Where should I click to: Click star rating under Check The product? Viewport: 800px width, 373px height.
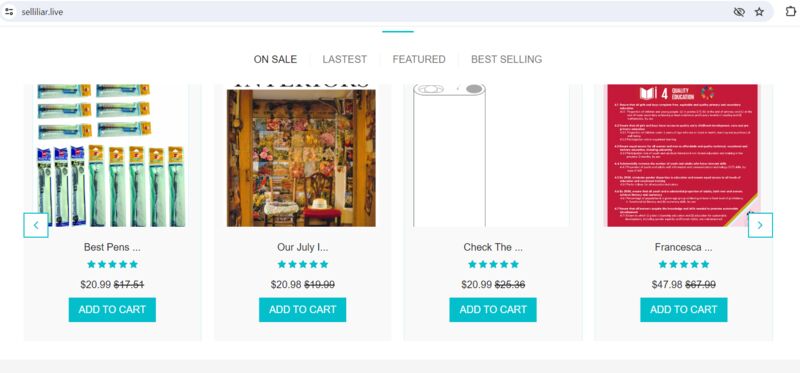tap(493, 264)
